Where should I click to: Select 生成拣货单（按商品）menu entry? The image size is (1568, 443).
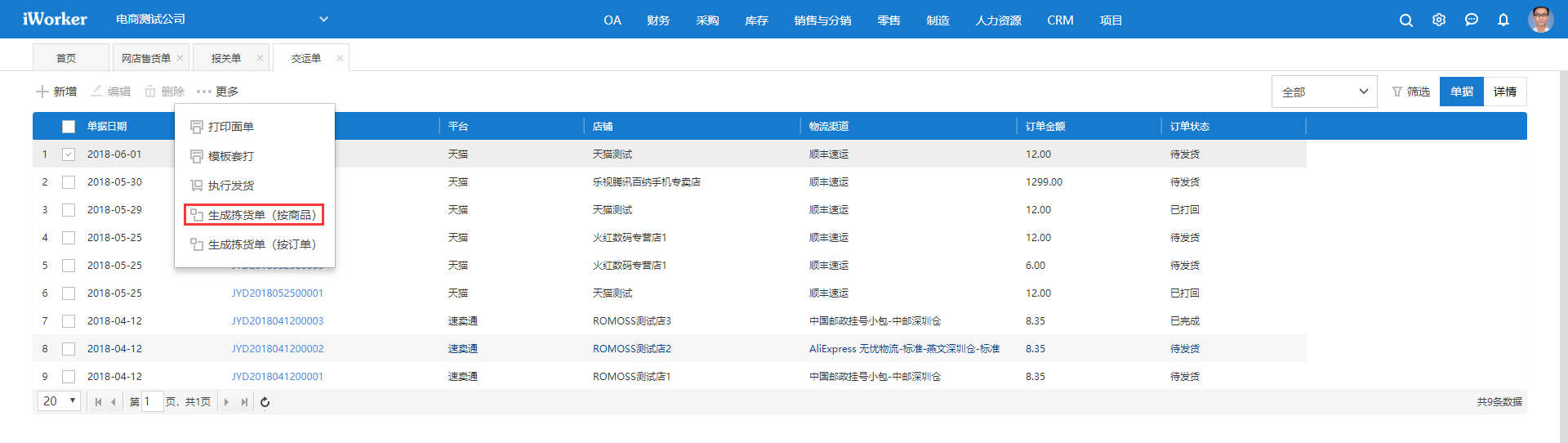click(254, 215)
